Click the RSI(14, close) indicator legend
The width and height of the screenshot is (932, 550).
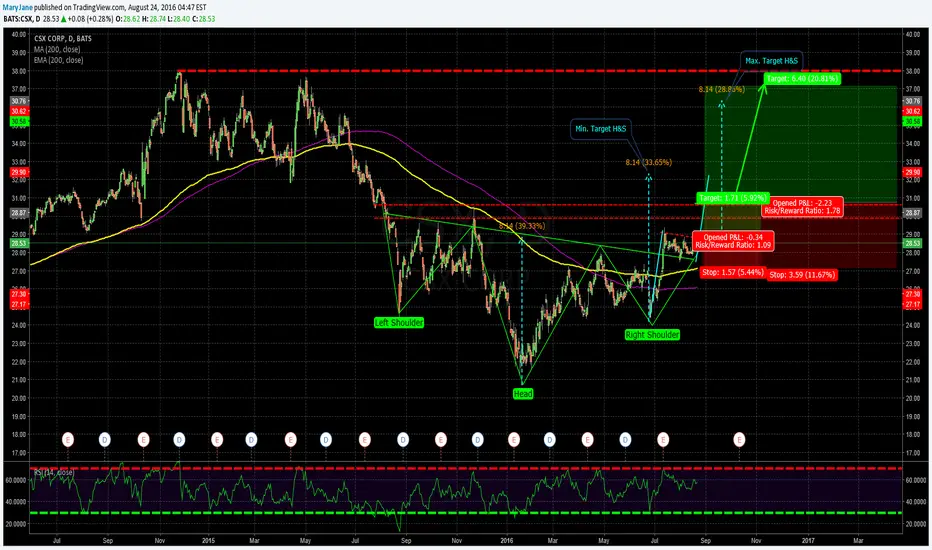[53, 472]
